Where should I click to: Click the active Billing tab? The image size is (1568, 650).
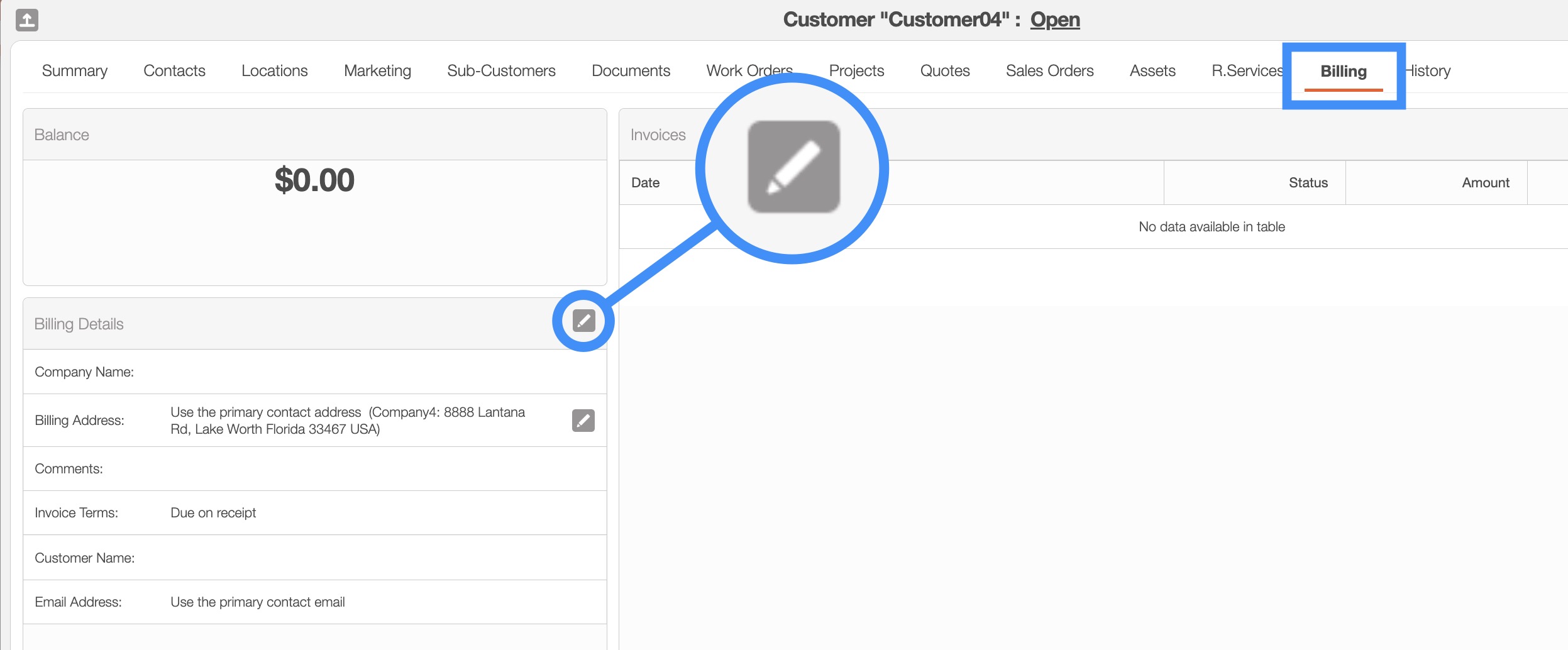(1343, 72)
